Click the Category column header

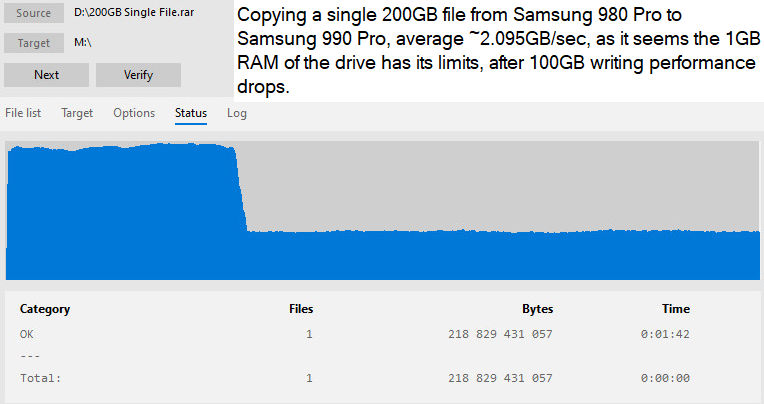click(x=45, y=309)
